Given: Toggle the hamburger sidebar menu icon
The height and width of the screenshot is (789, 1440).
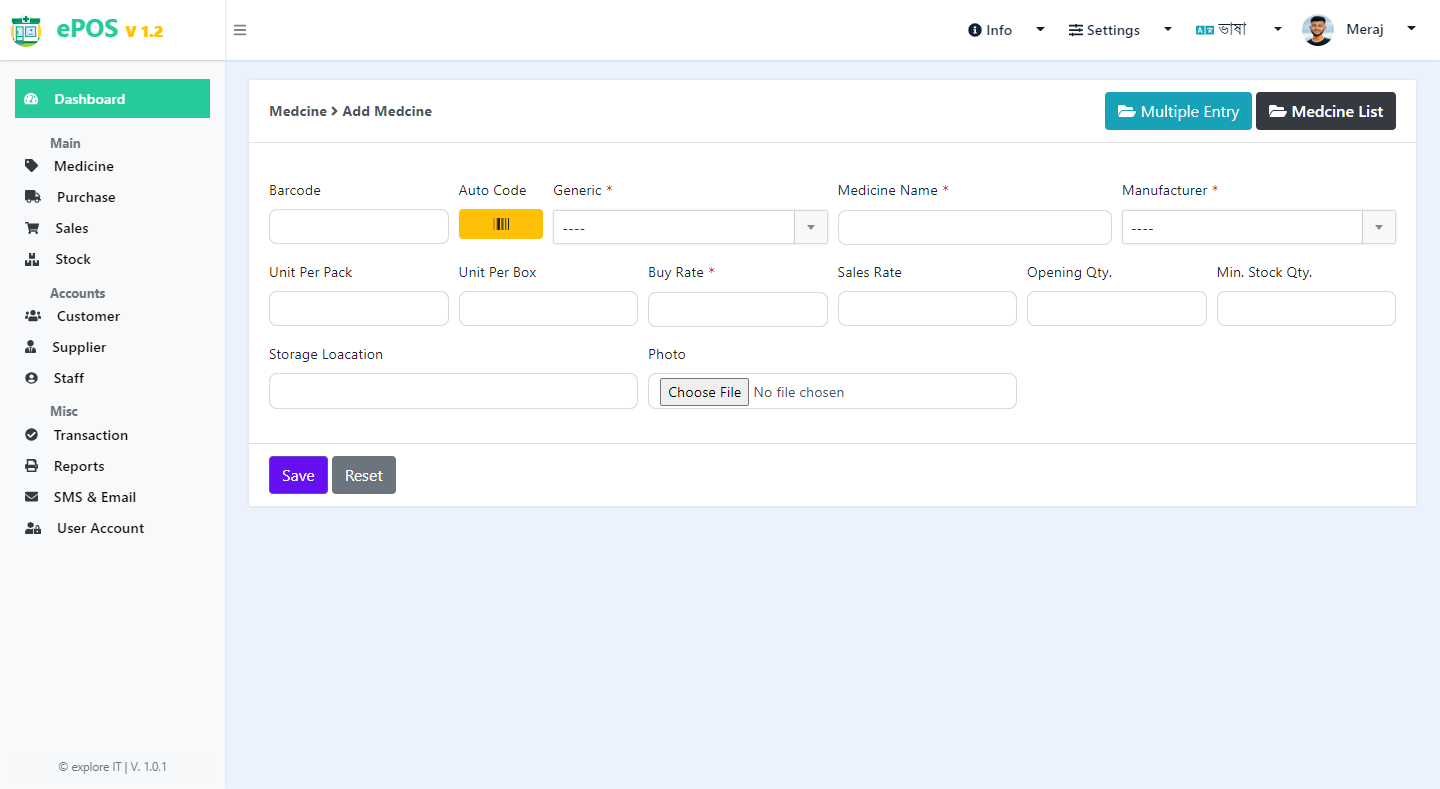Looking at the screenshot, I should point(240,30).
